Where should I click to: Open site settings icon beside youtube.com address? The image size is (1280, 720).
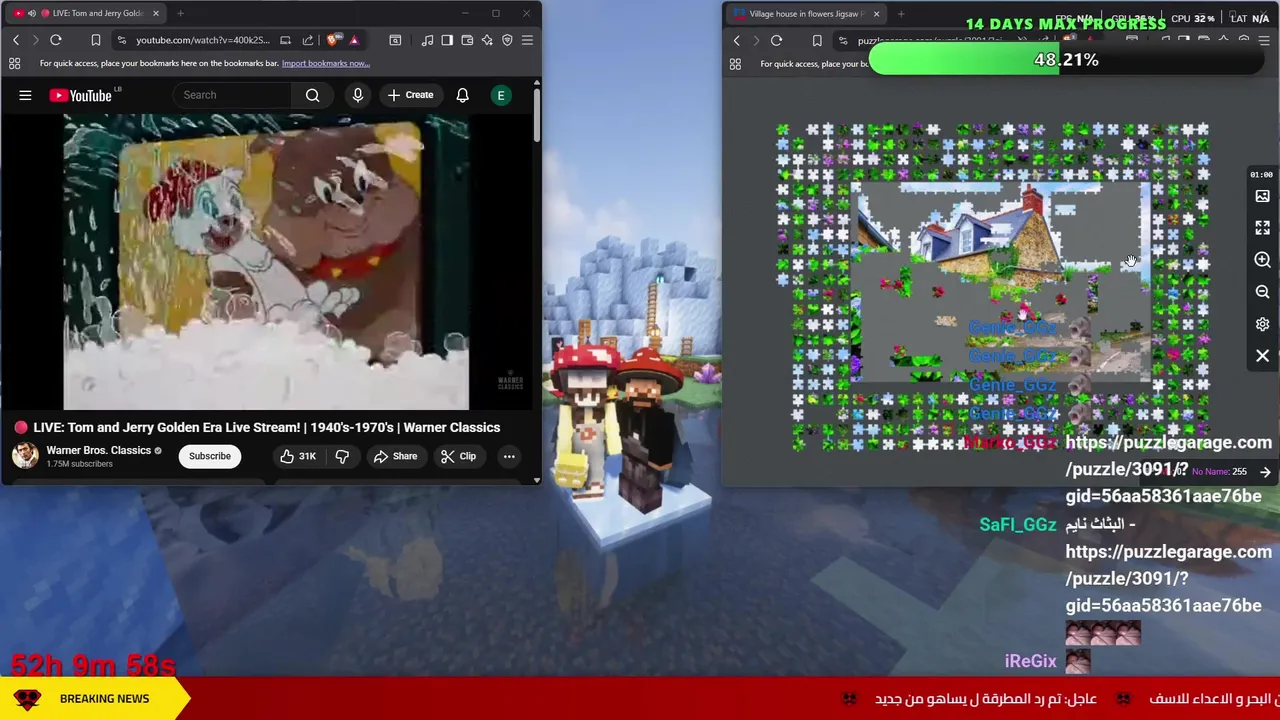click(121, 40)
